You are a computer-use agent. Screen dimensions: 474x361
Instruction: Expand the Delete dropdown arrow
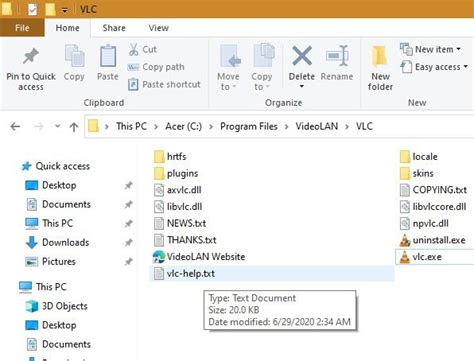(302, 87)
